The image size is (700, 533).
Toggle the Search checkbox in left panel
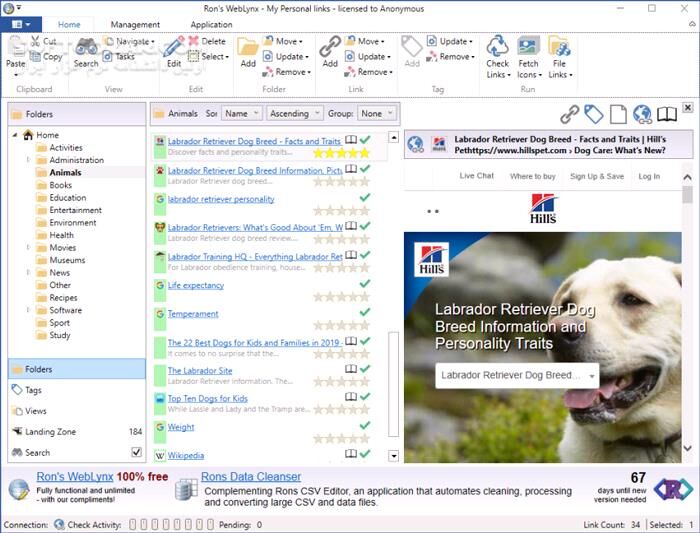tap(136, 453)
